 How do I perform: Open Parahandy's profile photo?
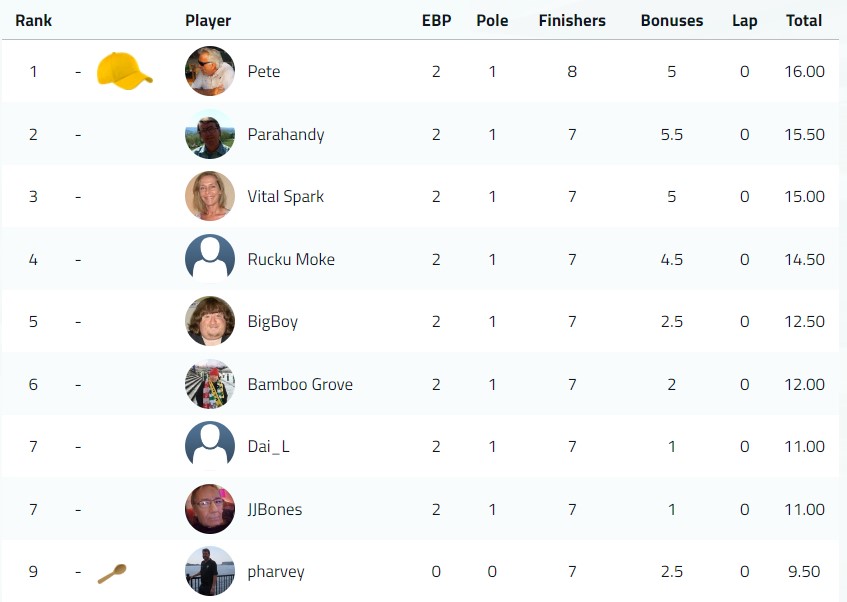[210, 134]
